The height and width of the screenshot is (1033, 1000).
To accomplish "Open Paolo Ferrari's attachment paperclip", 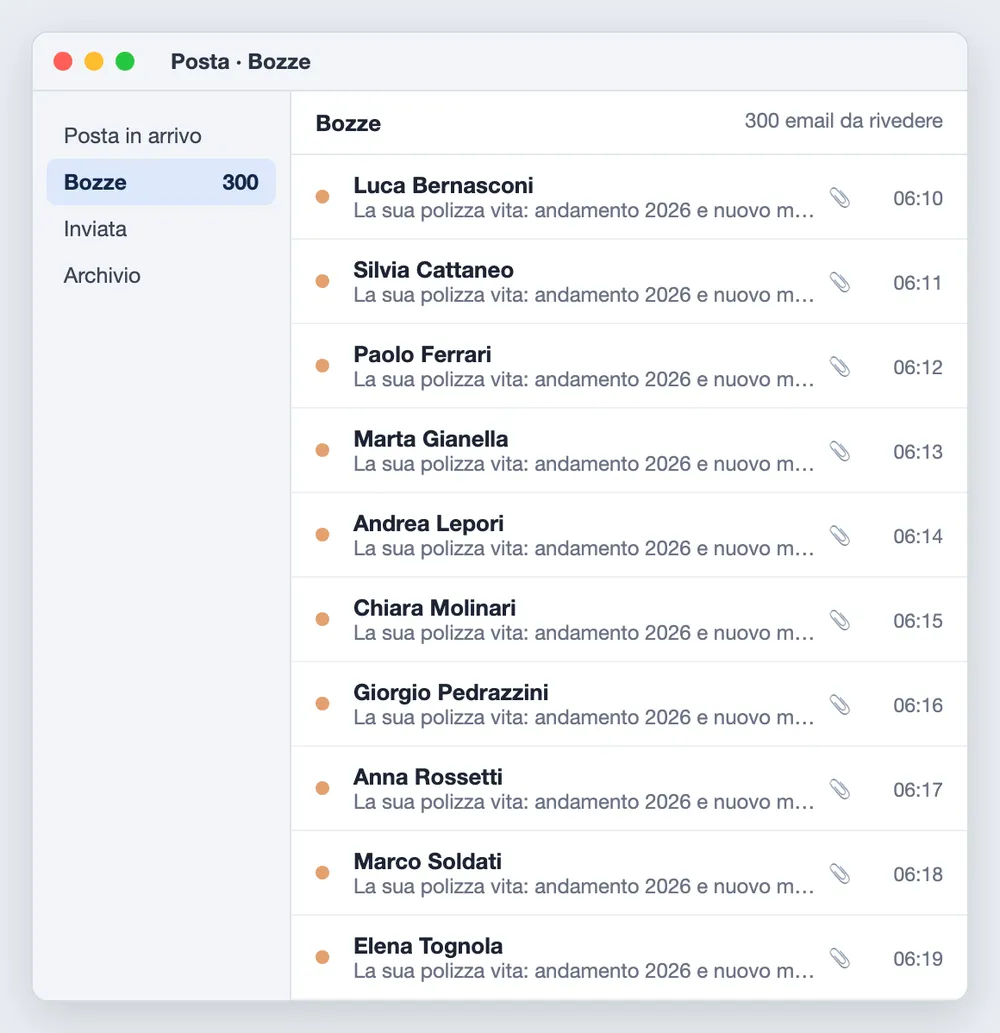I will (839, 366).
